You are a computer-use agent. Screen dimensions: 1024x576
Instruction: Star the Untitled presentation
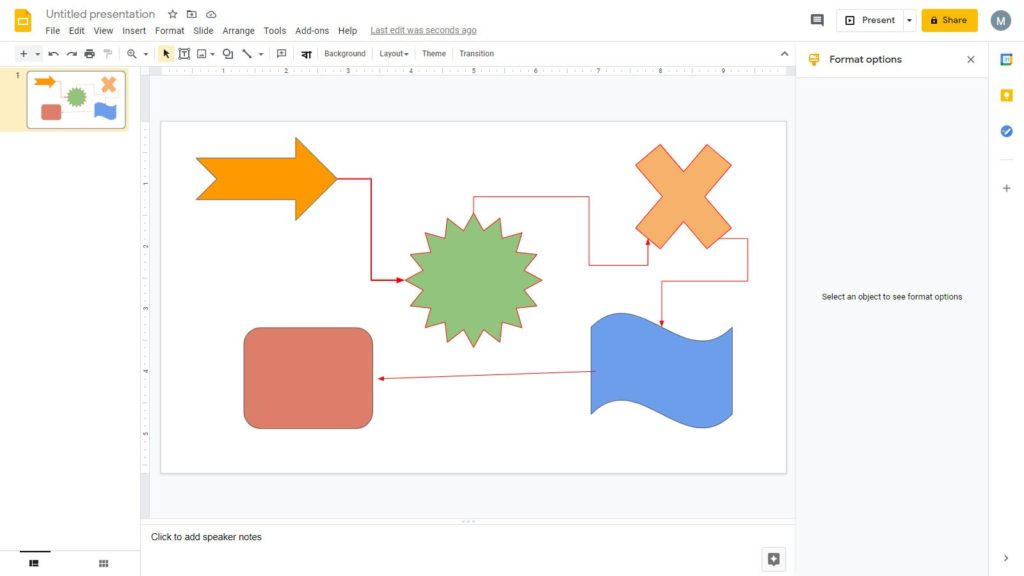172,14
